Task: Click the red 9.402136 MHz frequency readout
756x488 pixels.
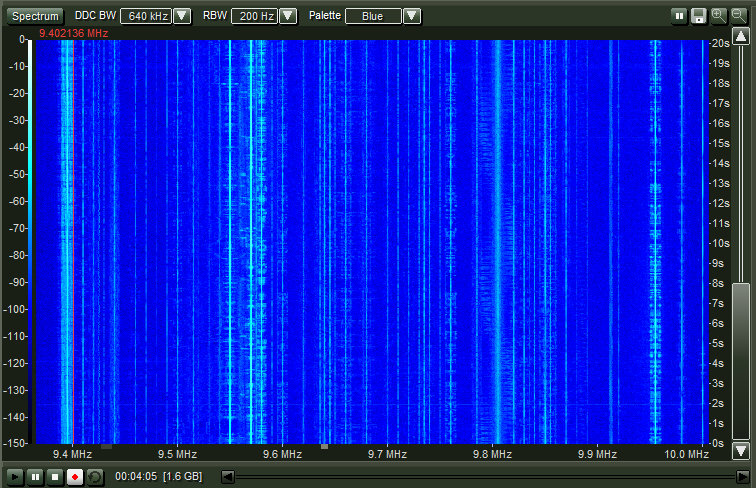Action: [x=73, y=33]
